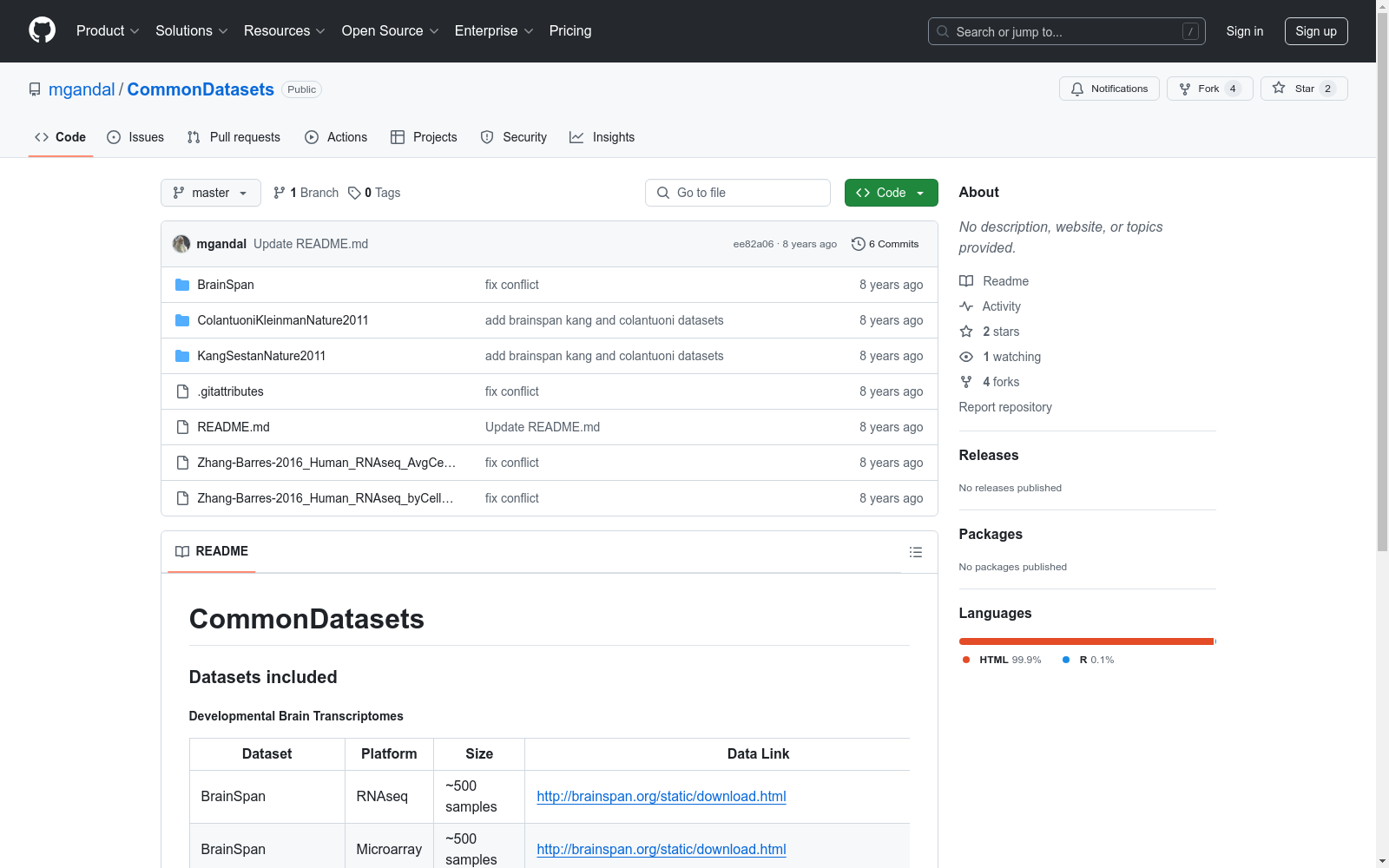Open Report repository link

pyautogui.click(x=1005, y=407)
